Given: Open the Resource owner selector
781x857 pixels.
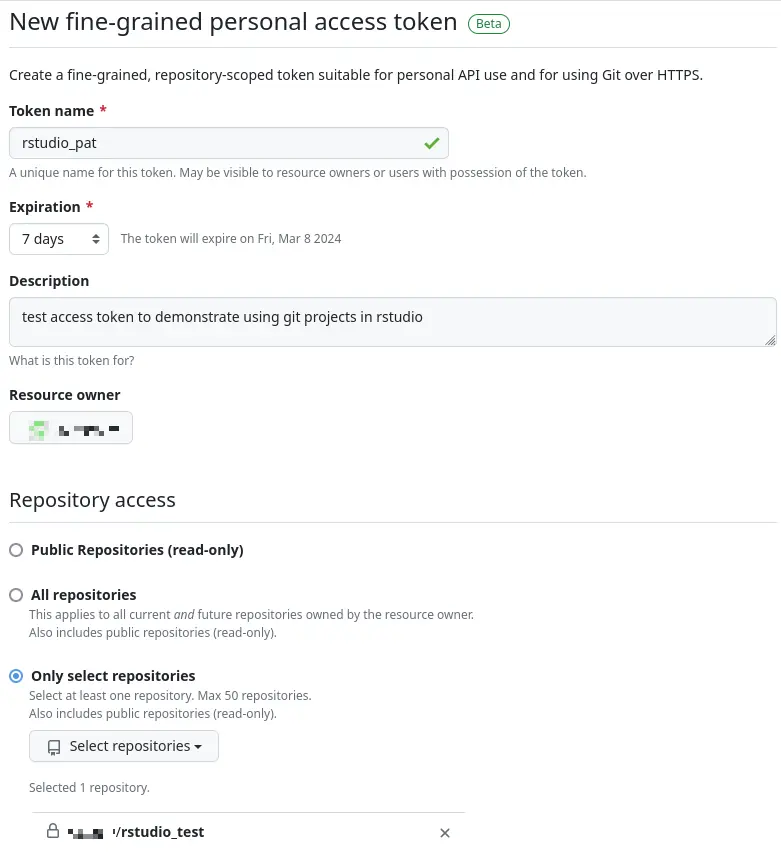Looking at the screenshot, I should (71, 427).
